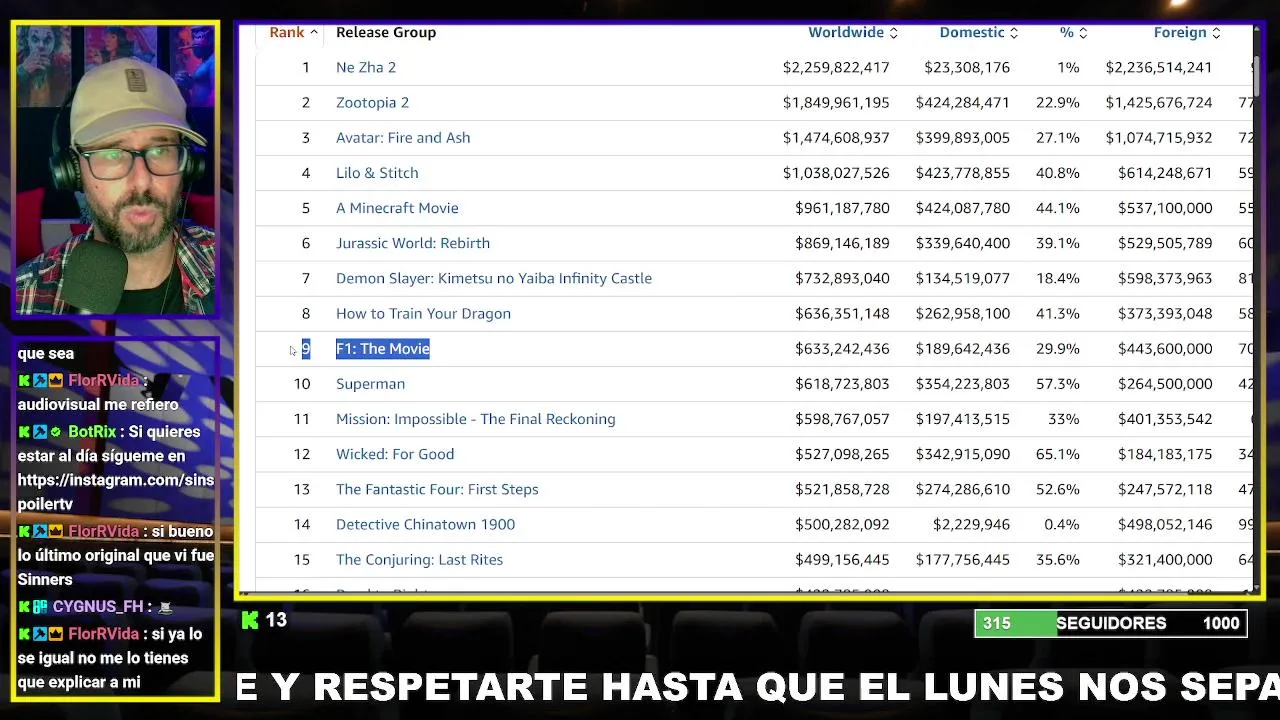Open Lilo & Stitch link
Image resolution: width=1280 pixels, height=720 pixels.
point(377,172)
